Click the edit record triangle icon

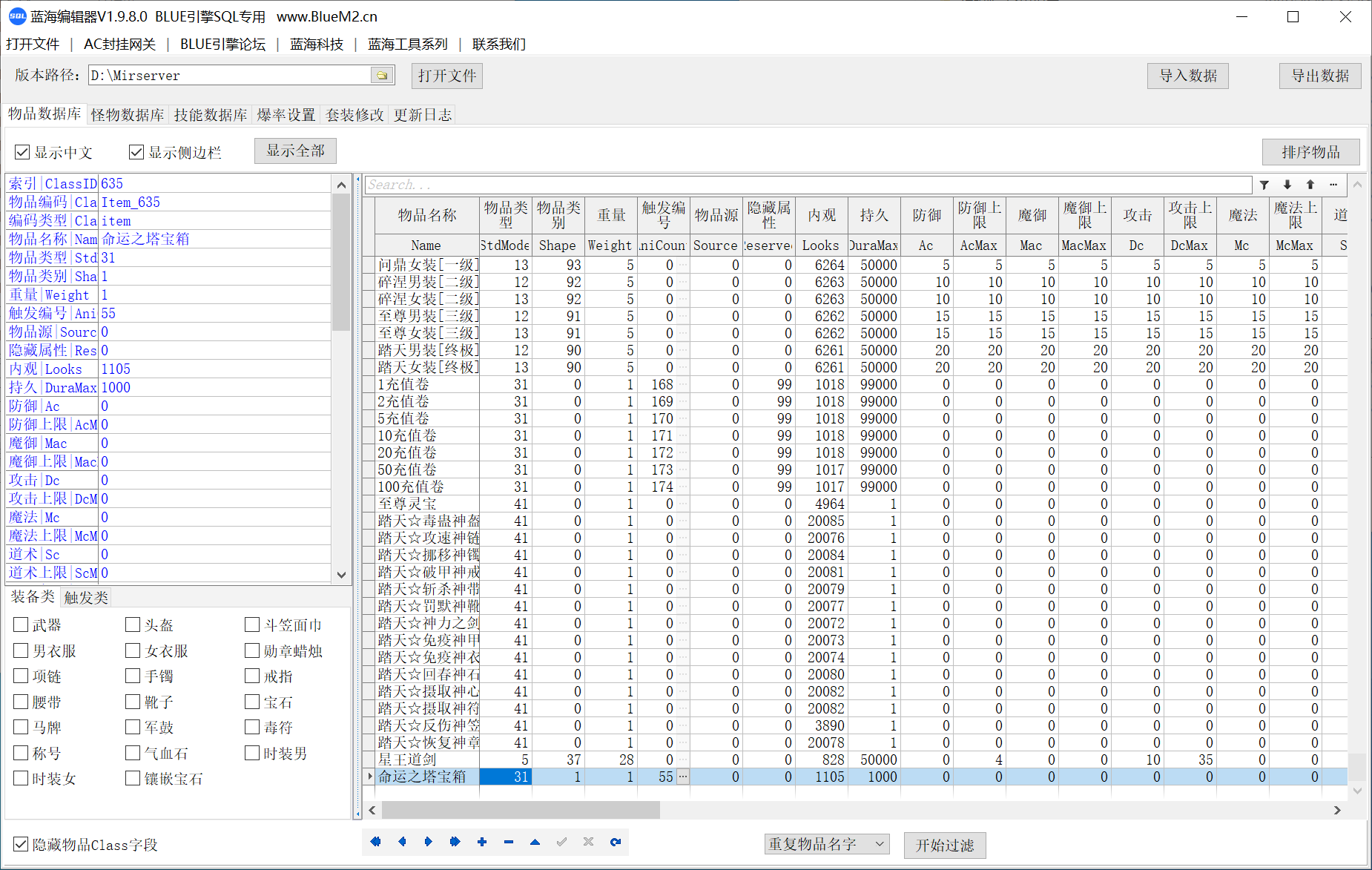tap(535, 842)
